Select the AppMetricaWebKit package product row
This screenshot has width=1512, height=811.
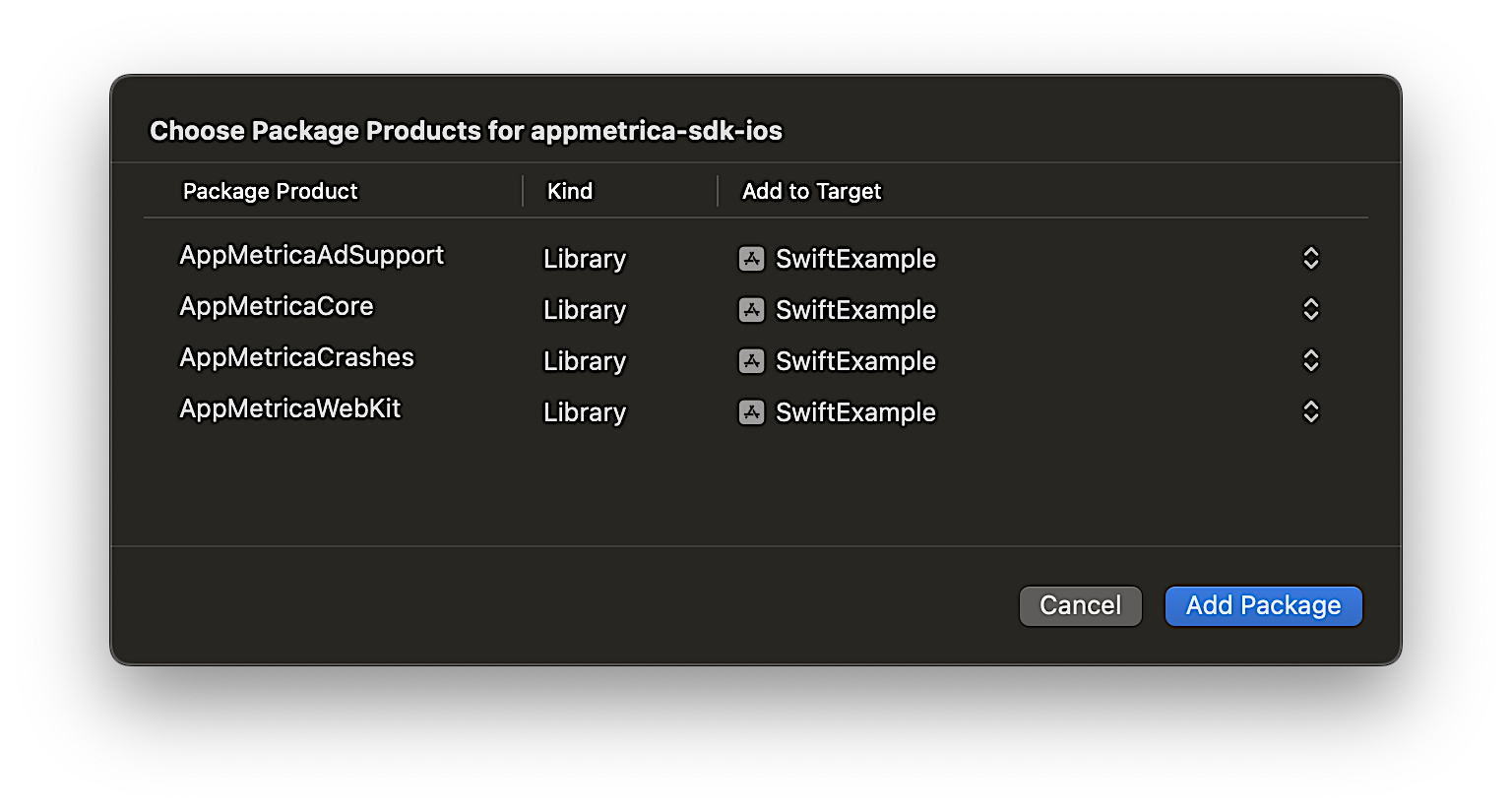click(x=289, y=408)
